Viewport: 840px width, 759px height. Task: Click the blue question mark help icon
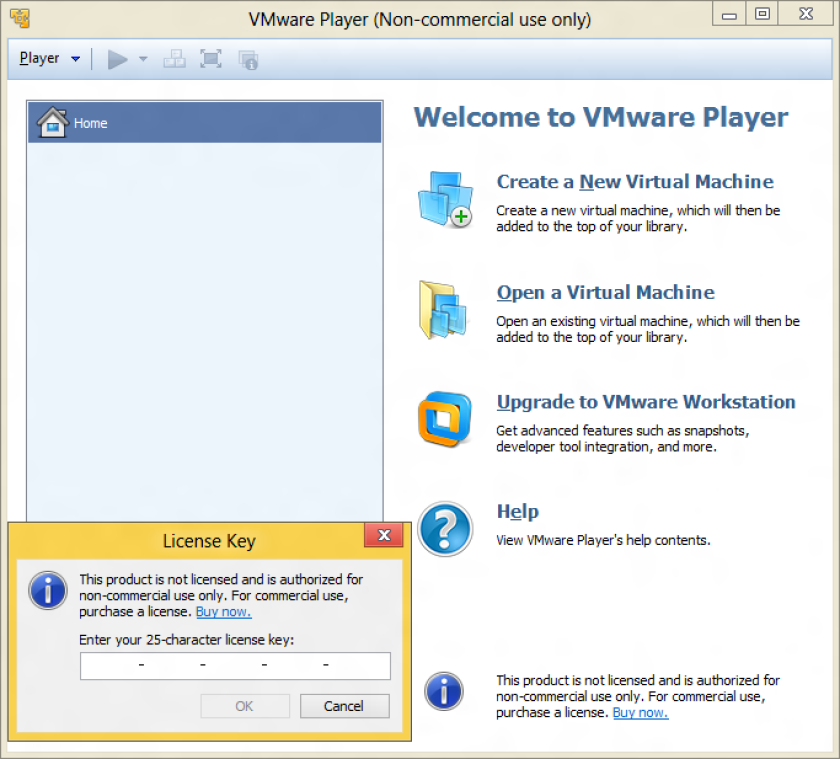point(445,529)
